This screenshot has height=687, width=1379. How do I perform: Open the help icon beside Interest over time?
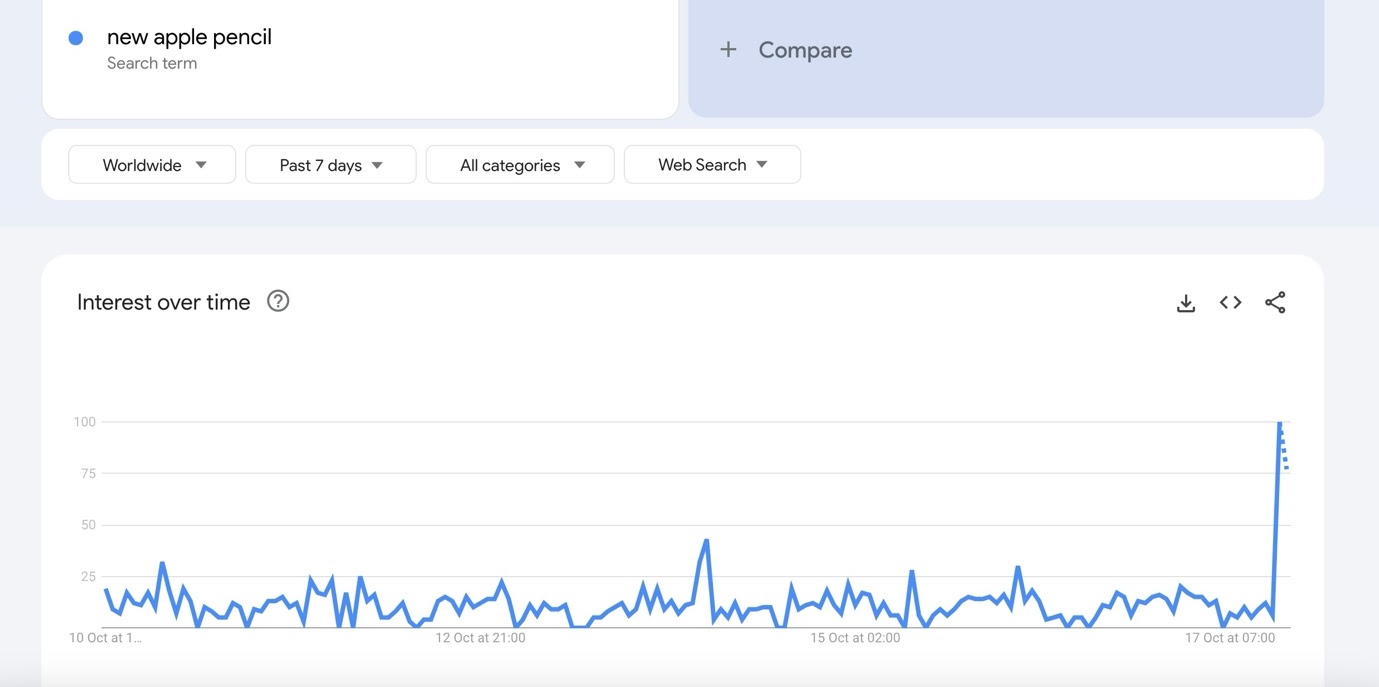point(278,301)
